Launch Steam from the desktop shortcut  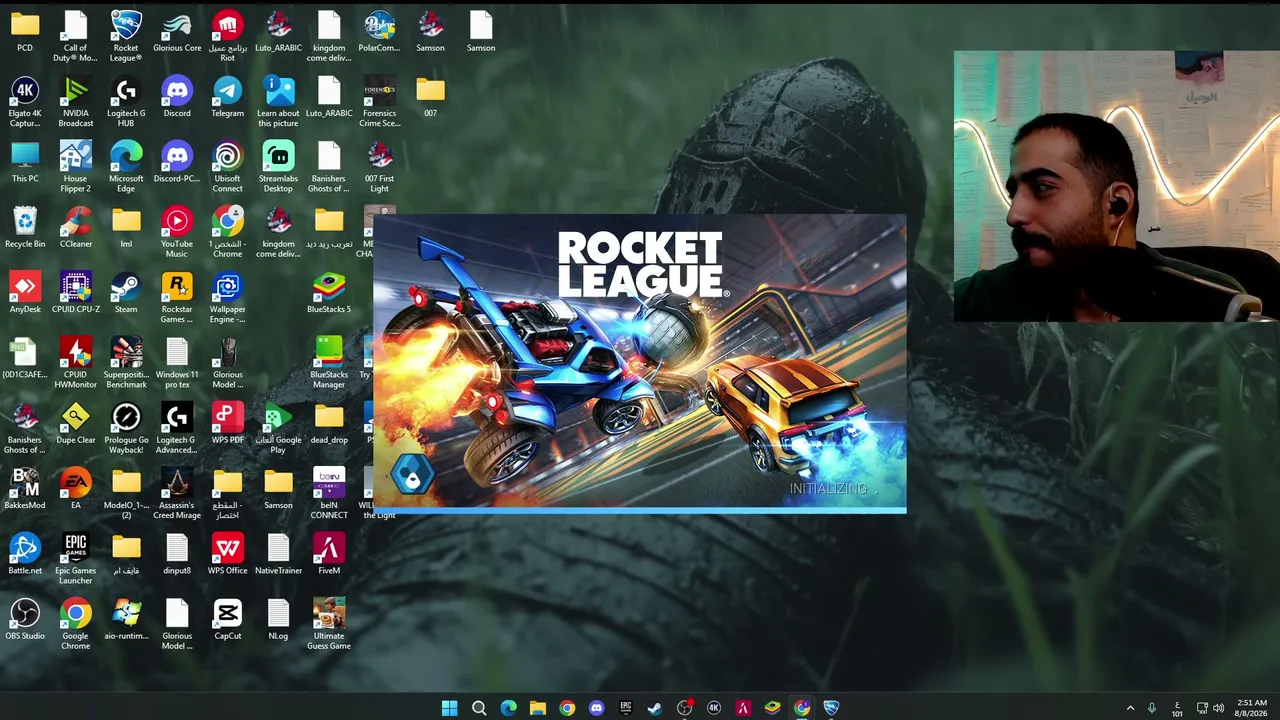point(126,293)
